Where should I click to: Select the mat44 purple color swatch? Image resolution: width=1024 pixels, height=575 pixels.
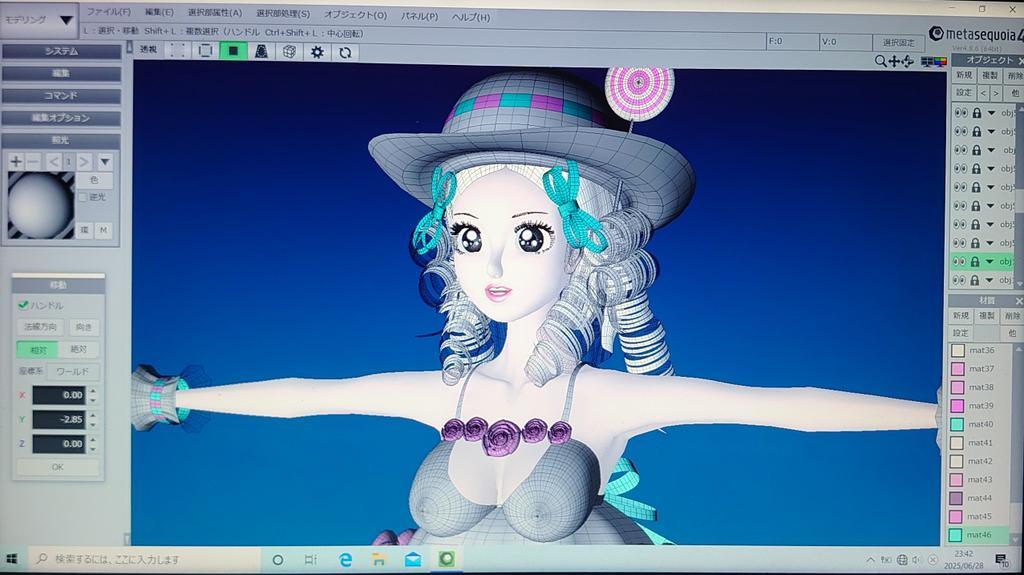(956, 498)
